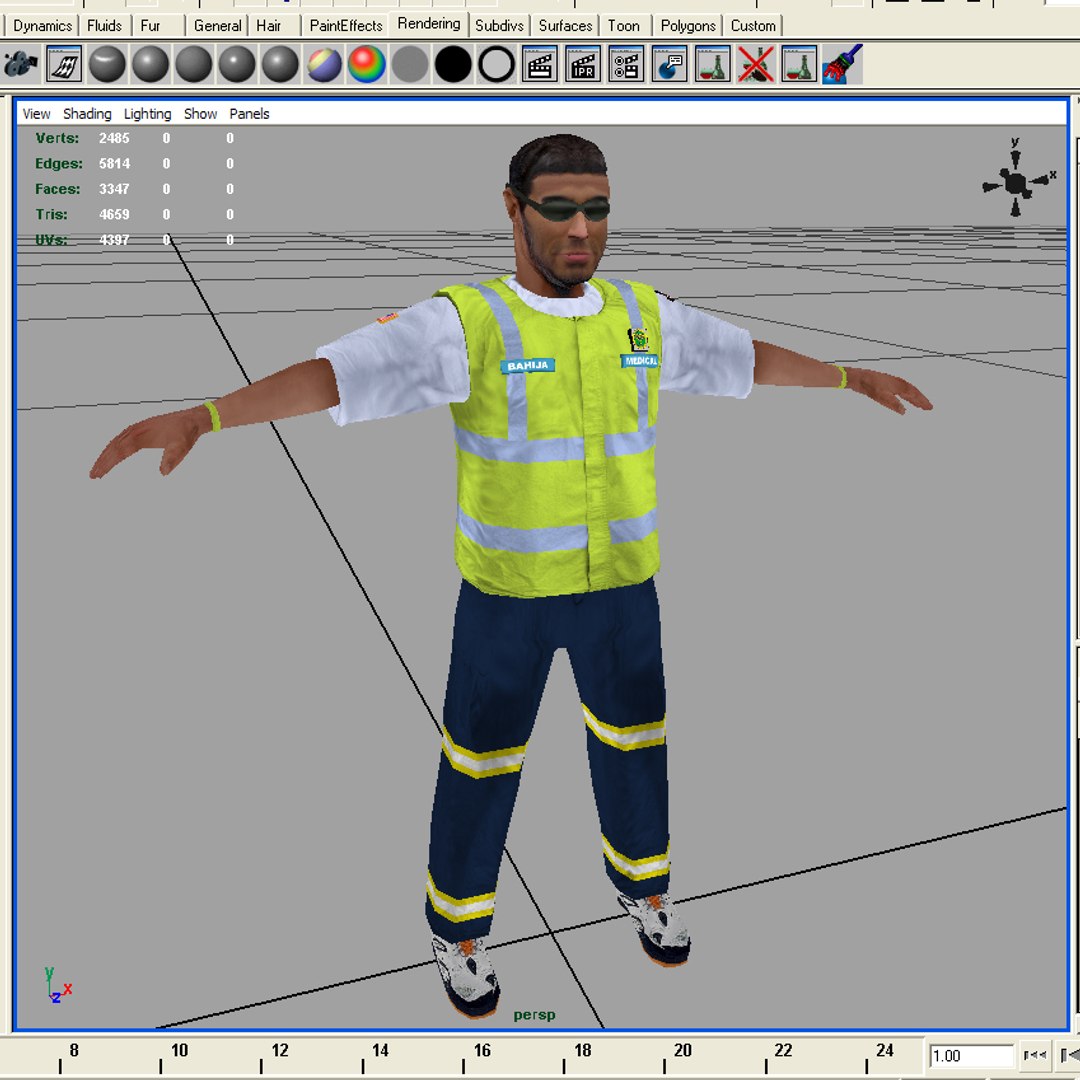Open the render settings clapboard icon
1080x1080 pixels.
point(626,65)
